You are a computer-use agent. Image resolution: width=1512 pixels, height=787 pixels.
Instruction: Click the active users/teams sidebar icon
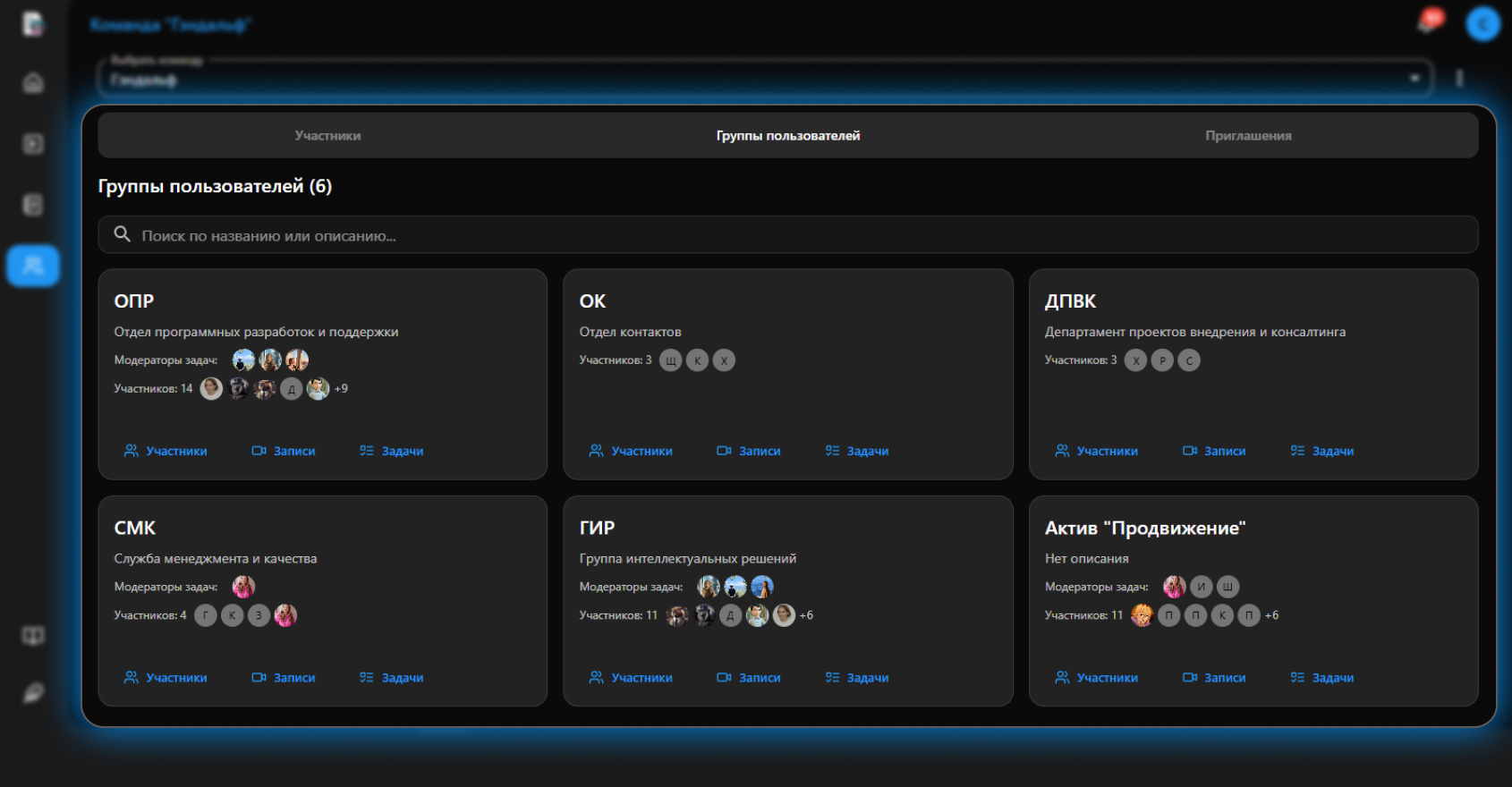pyautogui.click(x=33, y=266)
